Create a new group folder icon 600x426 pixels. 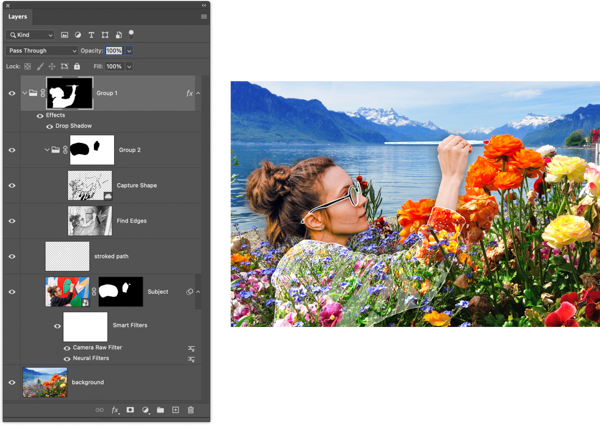click(160, 410)
